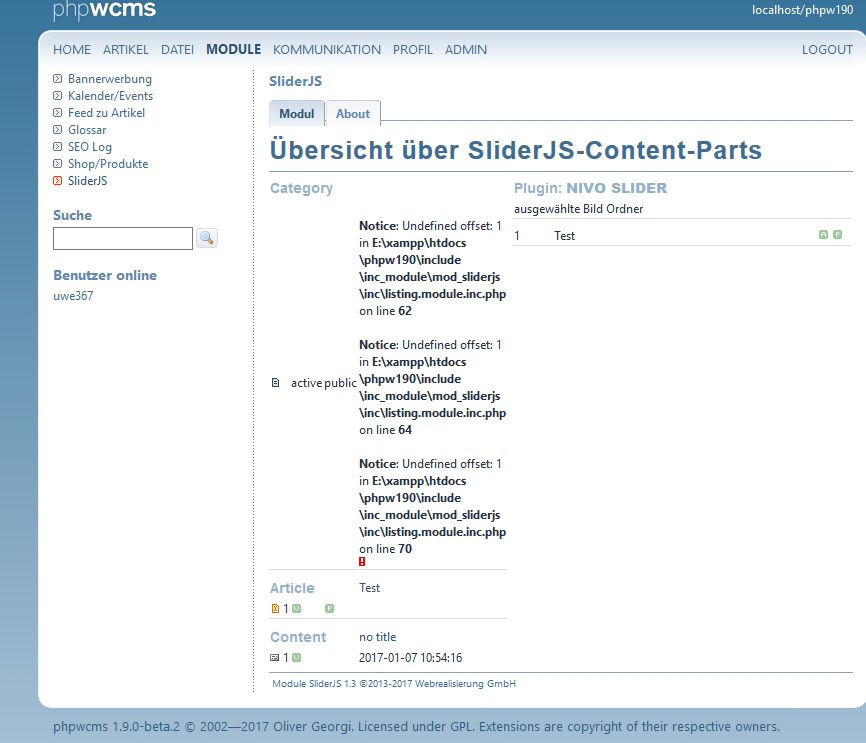Toggle the green 'A' status in Test folder row
Viewport: 866px width, 743px height.
[x=823, y=235]
